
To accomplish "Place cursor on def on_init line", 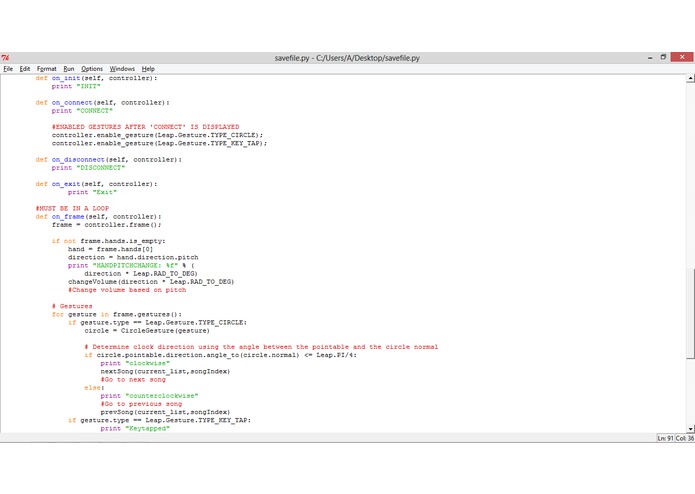I will click(x=97, y=78).
